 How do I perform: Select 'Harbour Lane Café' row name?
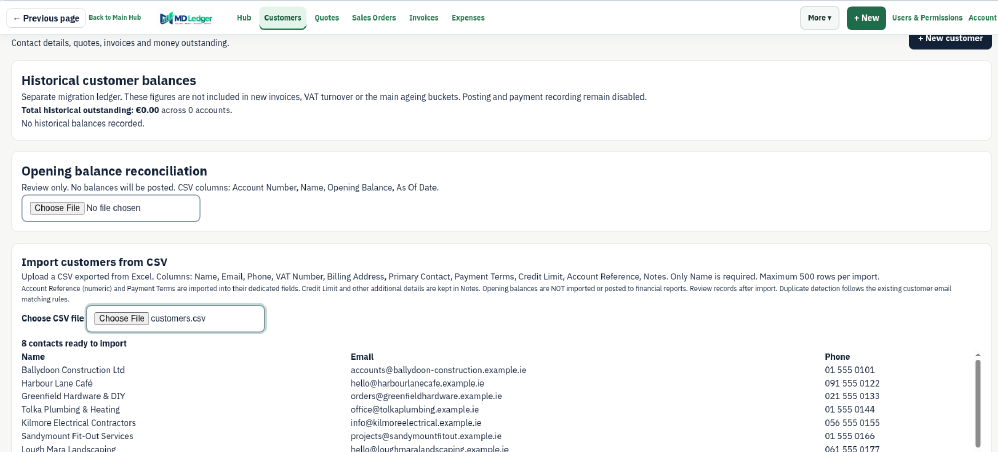pos(57,383)
